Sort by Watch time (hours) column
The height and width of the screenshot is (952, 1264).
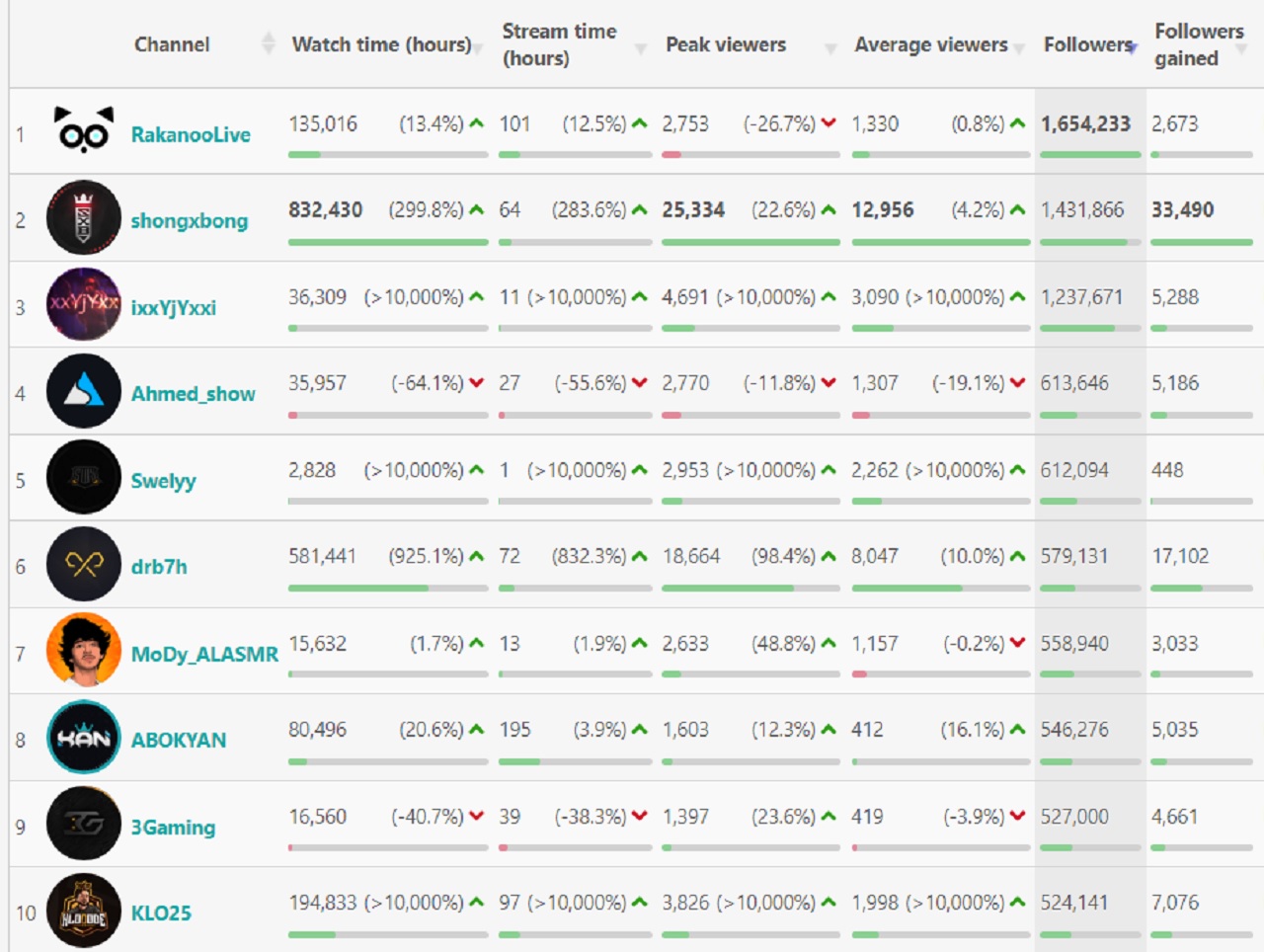point(381,44)
